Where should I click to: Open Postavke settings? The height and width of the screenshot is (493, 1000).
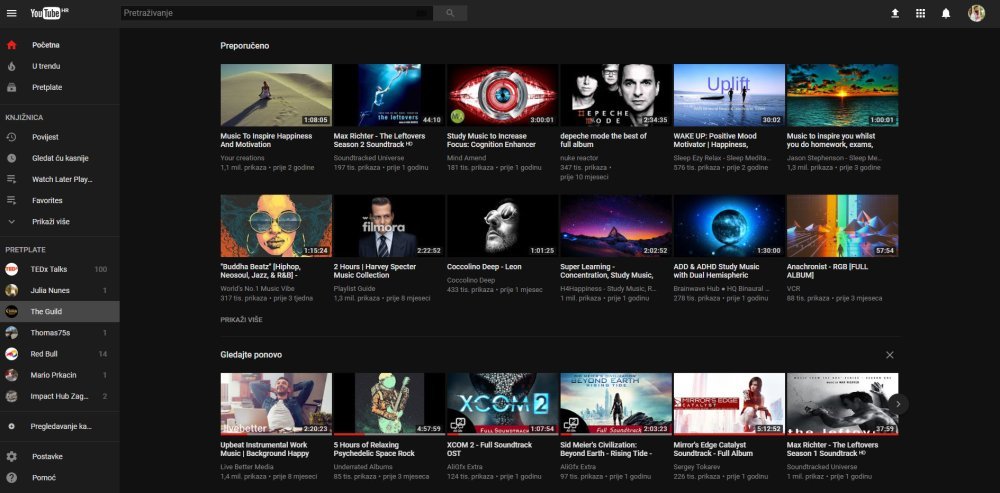[60, 457]
